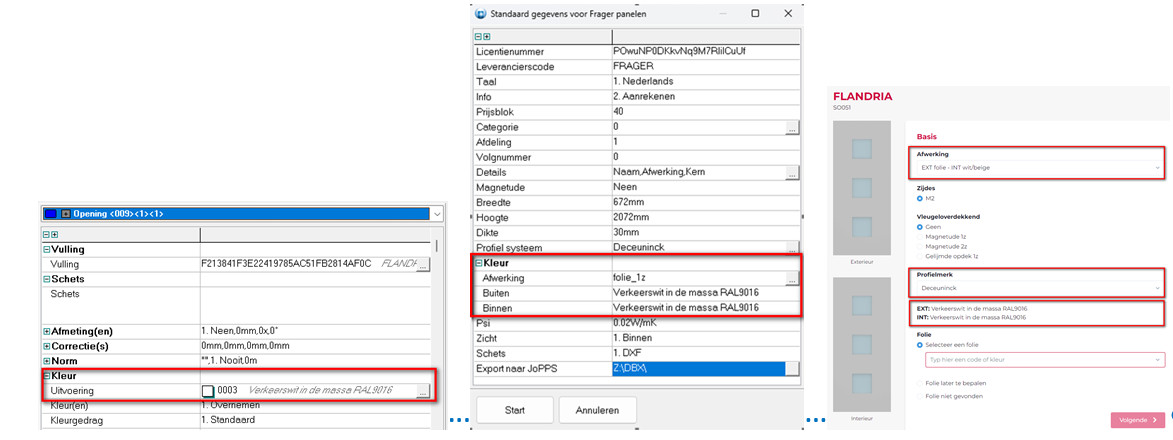Click the Volgende button
Viewport: 1173px width, 440px height.
tap(1138, 420)
